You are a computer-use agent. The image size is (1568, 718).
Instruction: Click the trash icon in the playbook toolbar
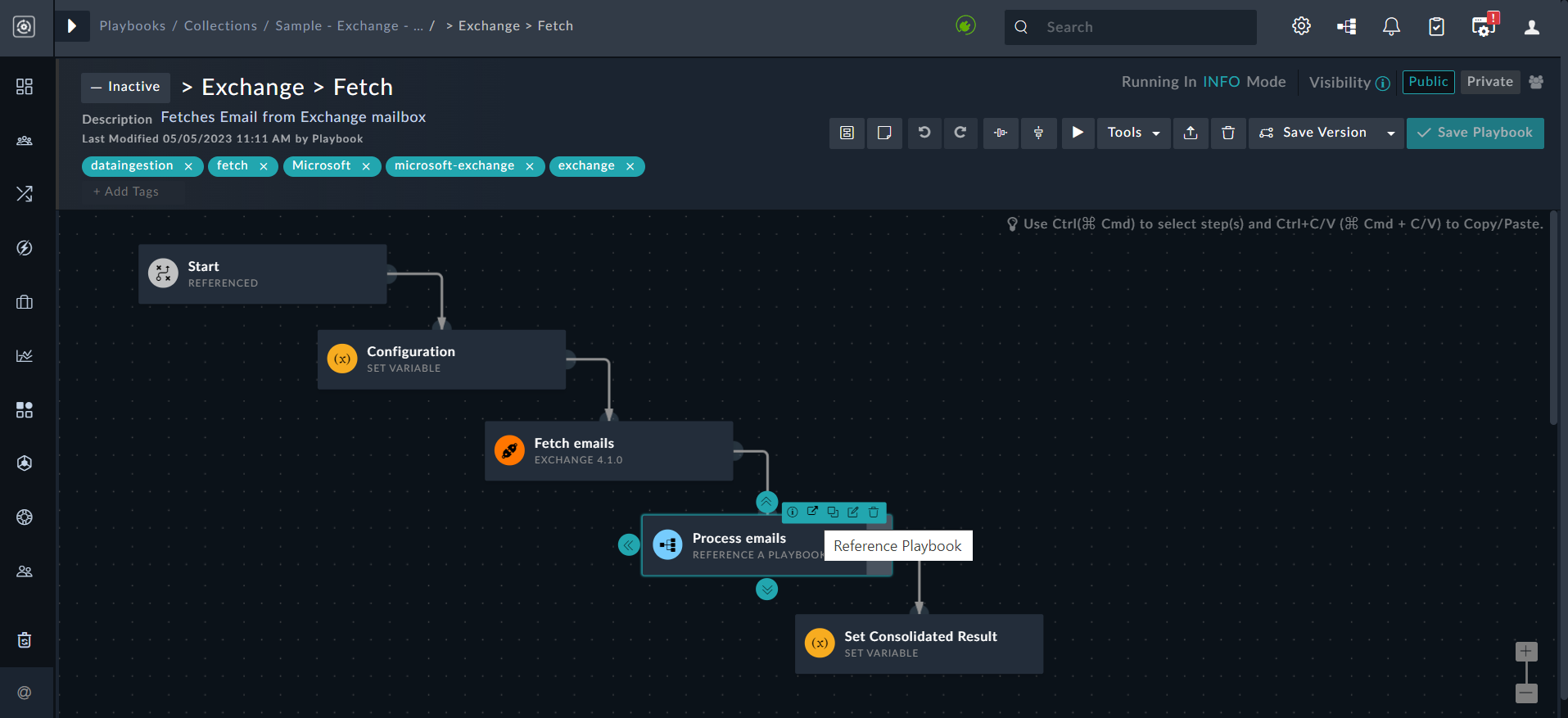[x=1228, y=133]
